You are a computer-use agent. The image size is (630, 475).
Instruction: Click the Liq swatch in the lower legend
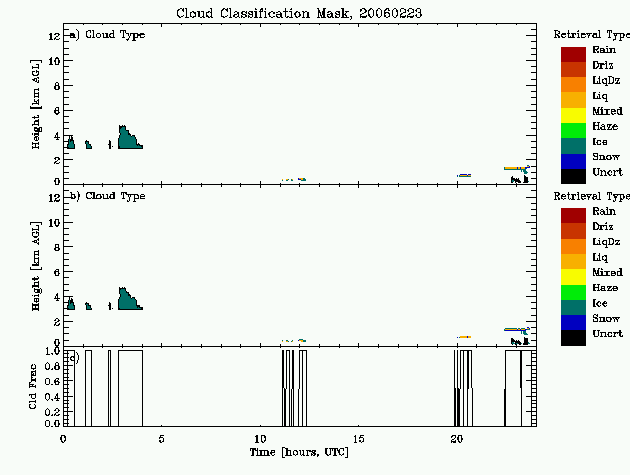573,261
